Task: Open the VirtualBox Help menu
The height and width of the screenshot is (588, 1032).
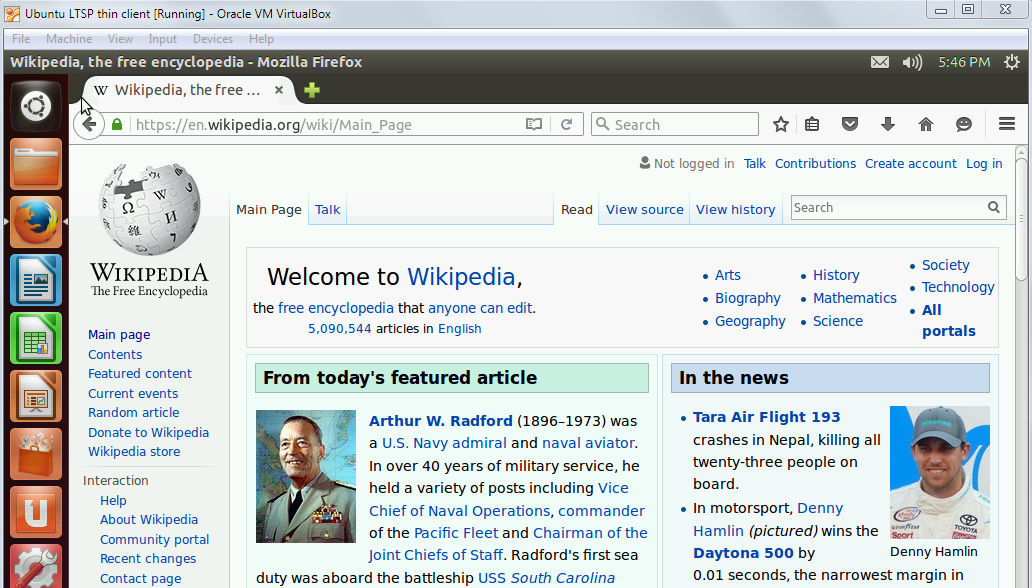Action: [x=261, y=39]
